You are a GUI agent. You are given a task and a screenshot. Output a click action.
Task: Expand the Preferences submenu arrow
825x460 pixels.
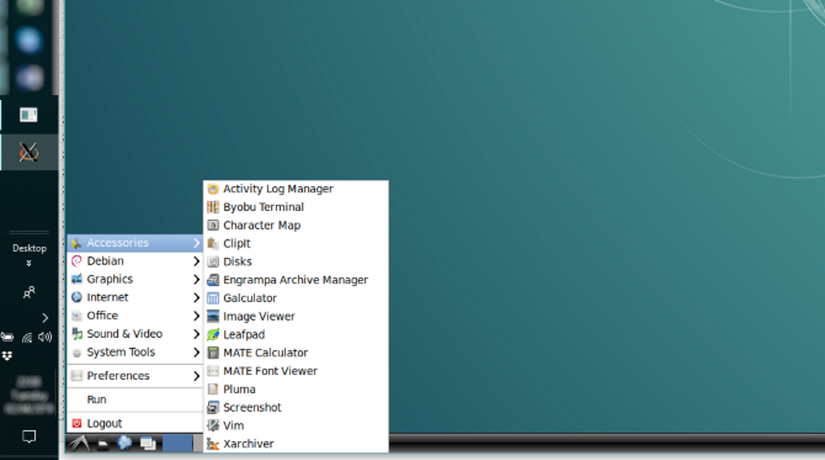[196, 376]
